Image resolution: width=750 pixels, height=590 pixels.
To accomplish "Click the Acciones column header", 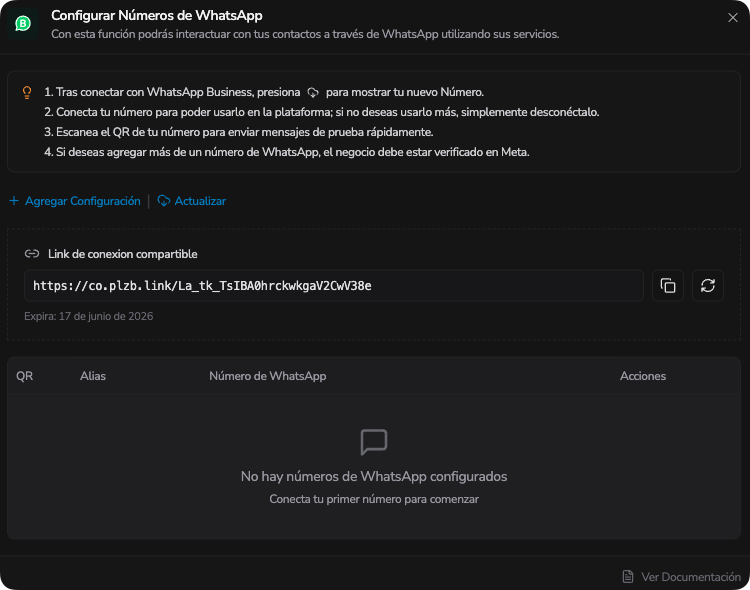I will pyautogui.click(x=643, y=376).
